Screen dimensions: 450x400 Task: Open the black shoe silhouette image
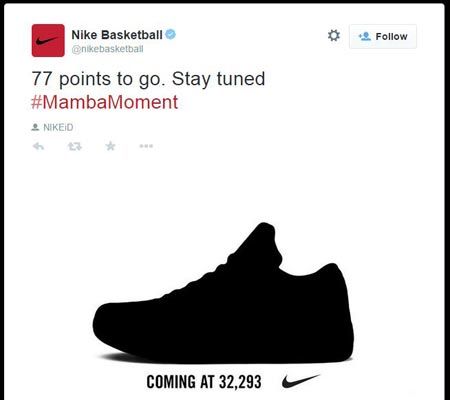[x=223, y=293]
